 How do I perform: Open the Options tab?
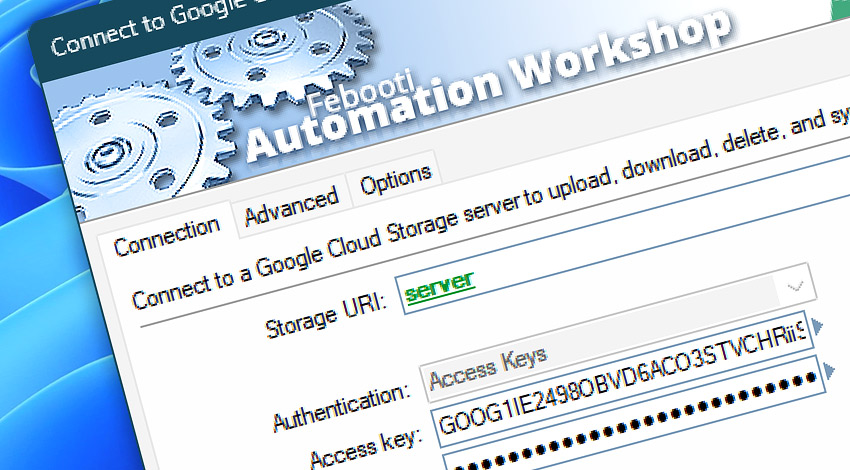396,179
